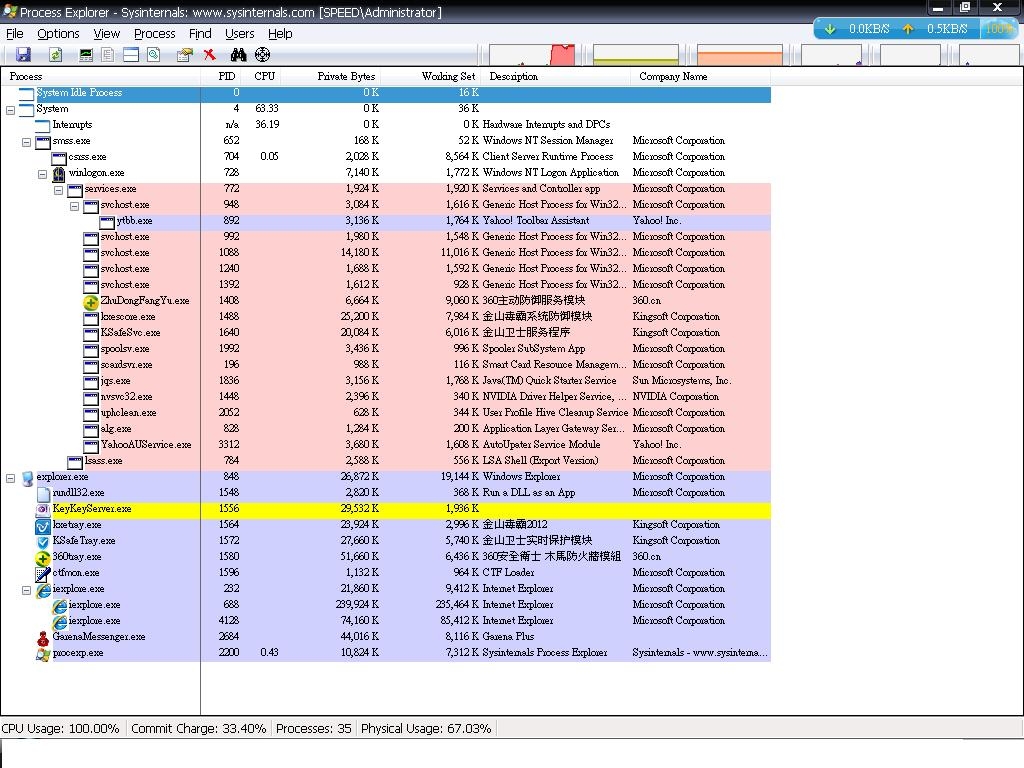Click the Properties toolbar icon

pyautogui.click(x=185, y=55)
